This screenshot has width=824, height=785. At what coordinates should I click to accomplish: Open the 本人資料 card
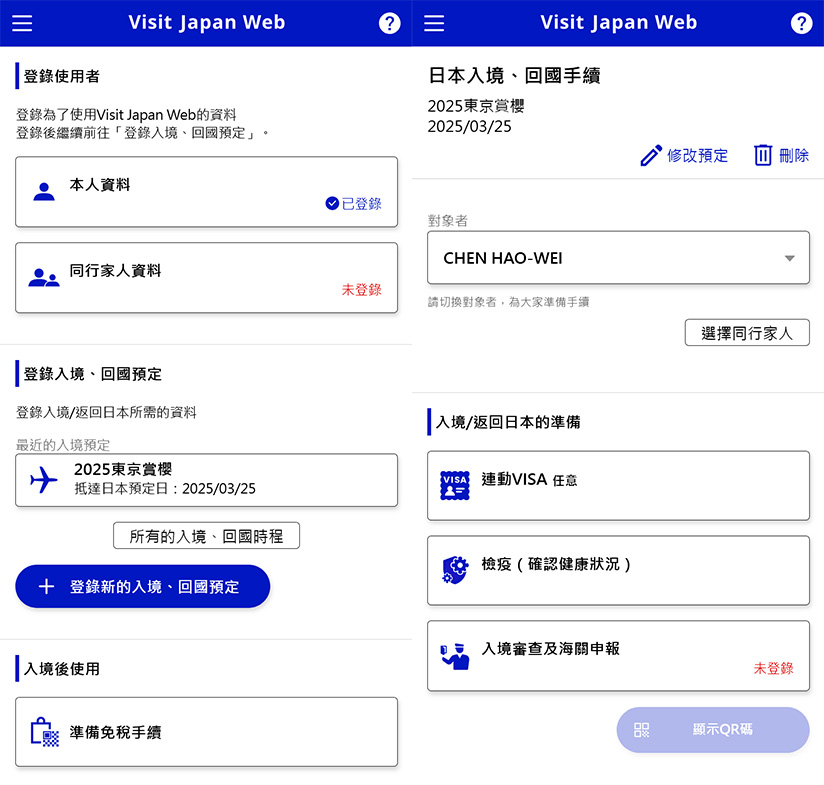(x=207, y=192)
